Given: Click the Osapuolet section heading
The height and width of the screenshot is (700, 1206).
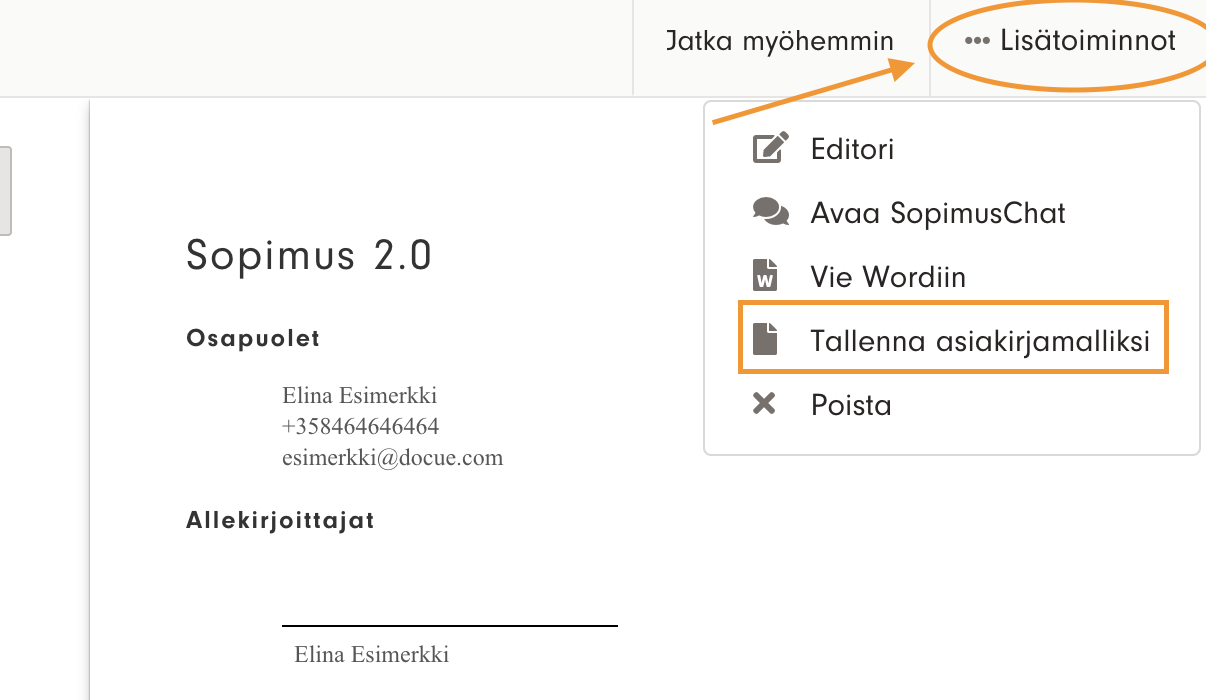Looking at the screenshot, I should pyautogui.click(x=253, y=339).
